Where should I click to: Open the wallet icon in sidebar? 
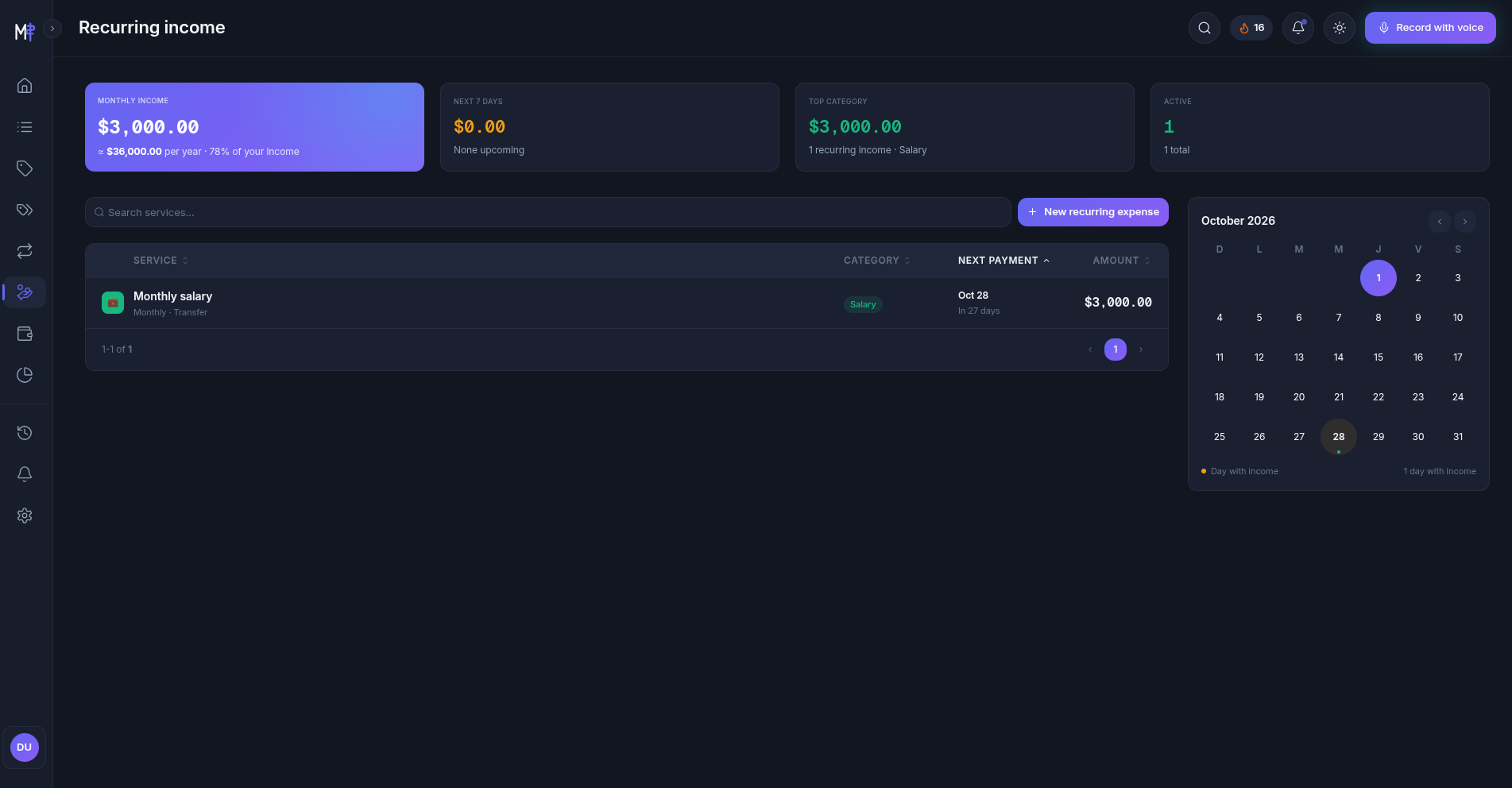pos(25,334)
